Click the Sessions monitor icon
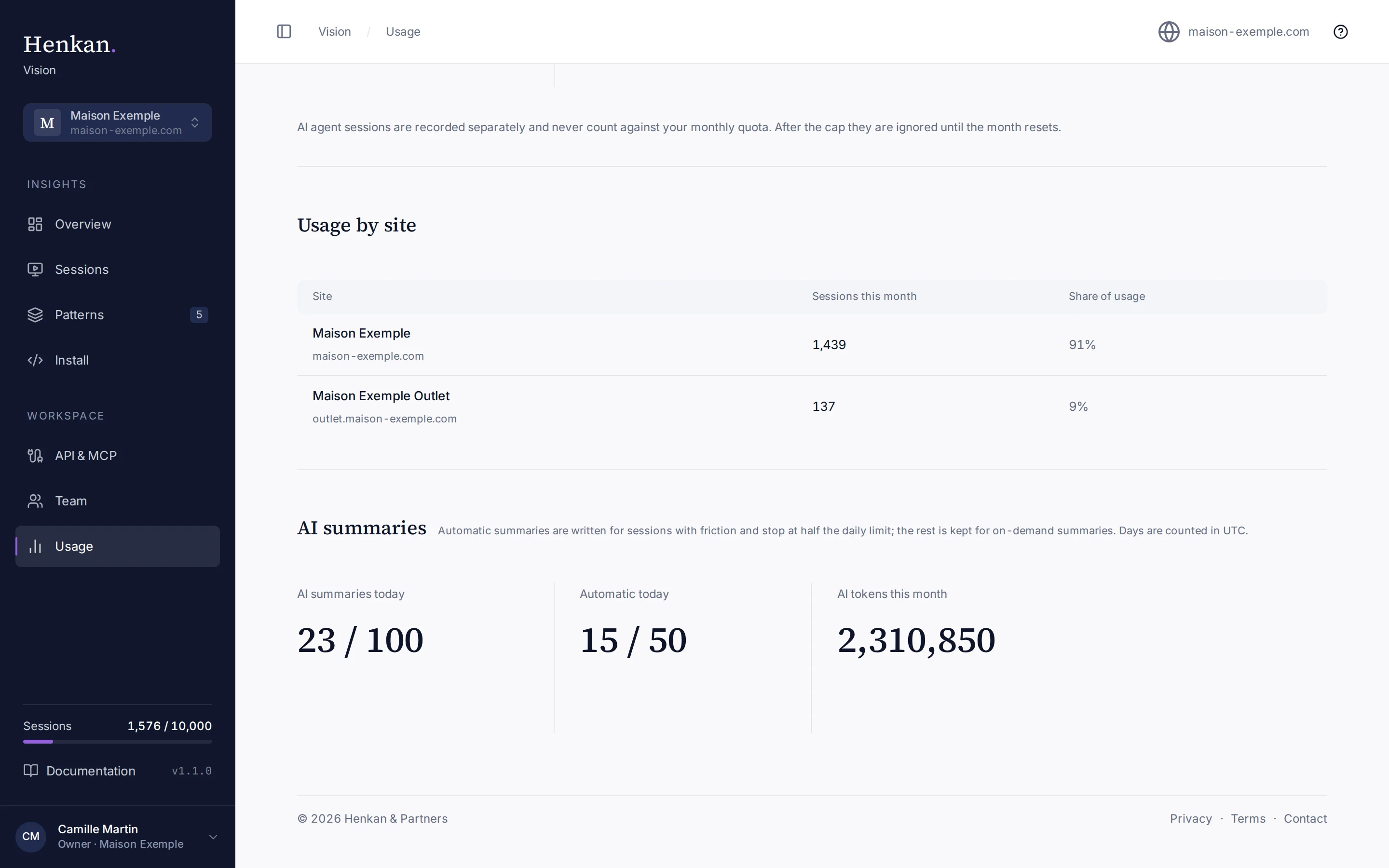 (35, 269)
